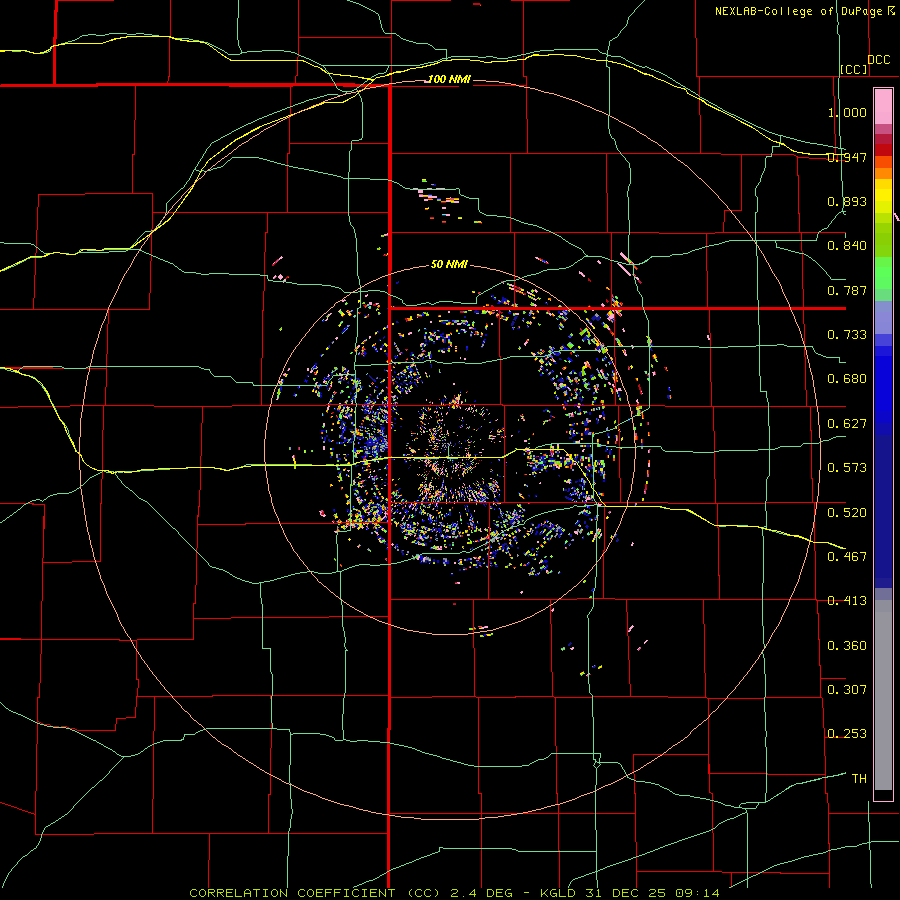The image size is (900, 900).
Task: Select the 0.520 scale label
Action: click(847, 513)
